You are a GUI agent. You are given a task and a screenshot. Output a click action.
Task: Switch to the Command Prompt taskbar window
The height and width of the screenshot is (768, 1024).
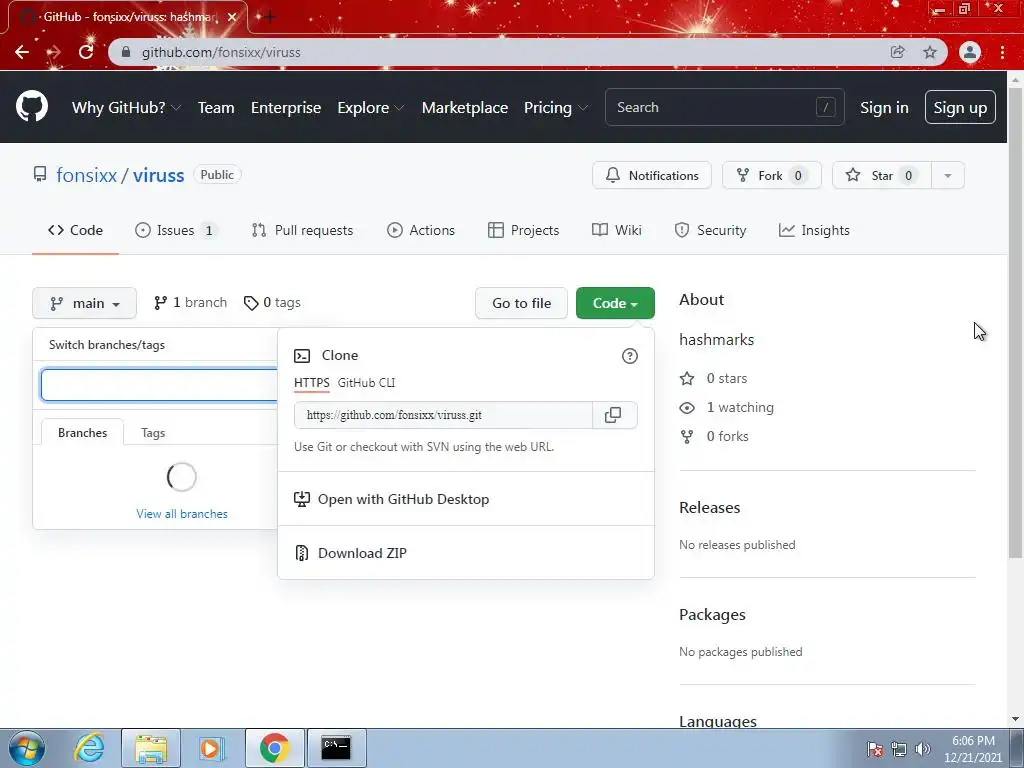tap(336, 748)
